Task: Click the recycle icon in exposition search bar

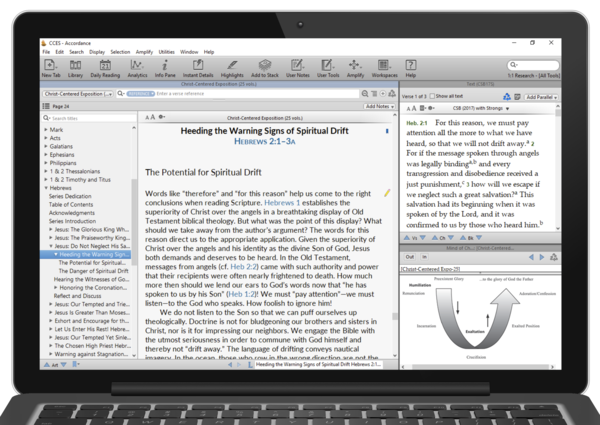Action: [x=392, y=94]
